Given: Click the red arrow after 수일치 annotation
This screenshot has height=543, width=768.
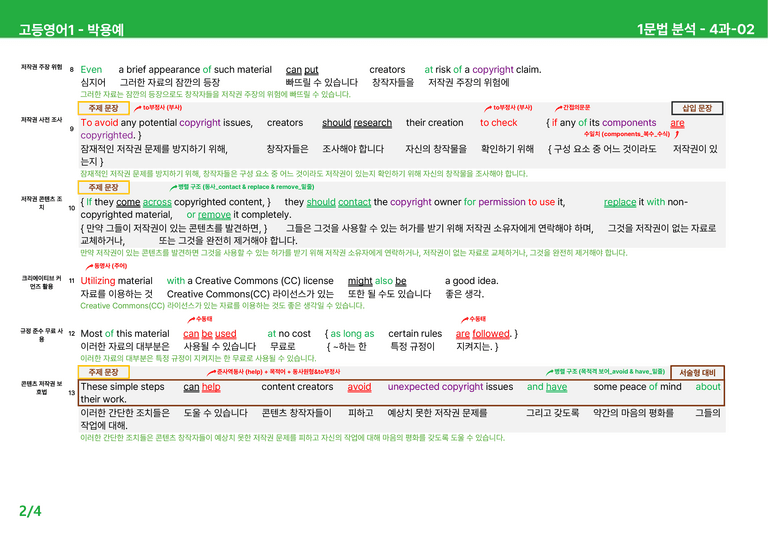Looking at the screenshot, I should point(676,134).
